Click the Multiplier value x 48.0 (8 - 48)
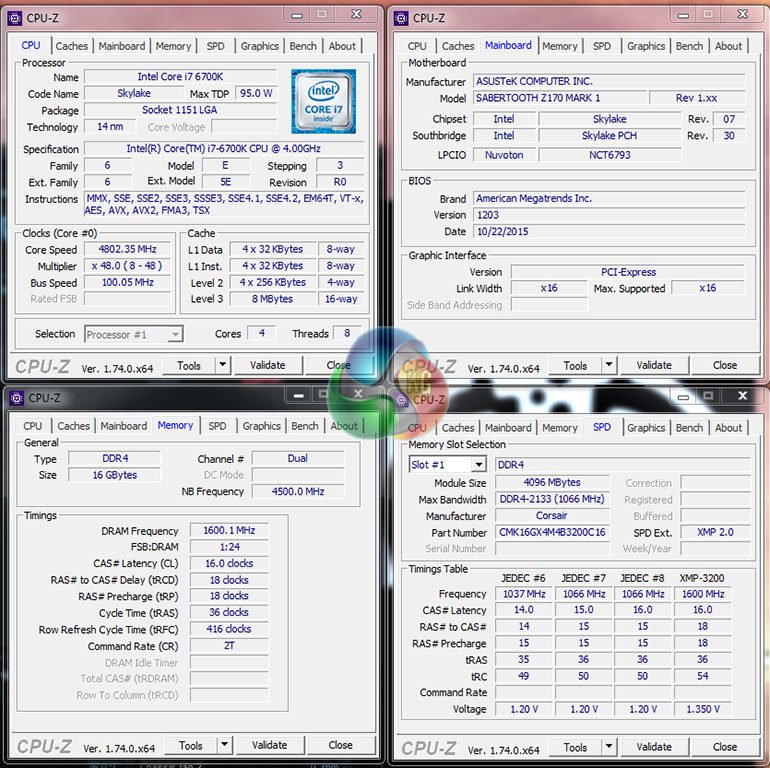Image resolution: width=770 pixels, height=768 pixels. tap(128, 266)
